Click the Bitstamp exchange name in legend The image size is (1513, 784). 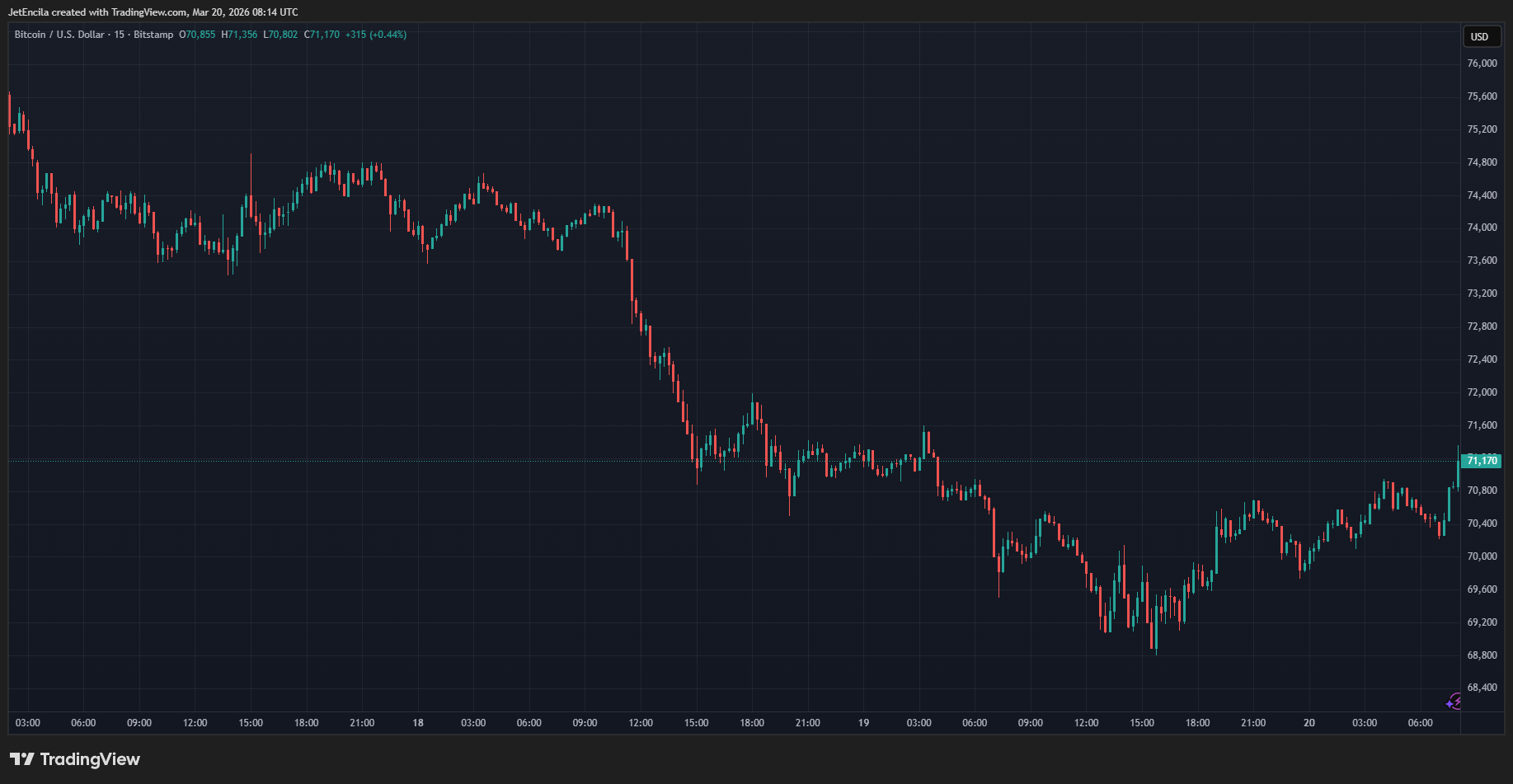[x=153, y=35]
